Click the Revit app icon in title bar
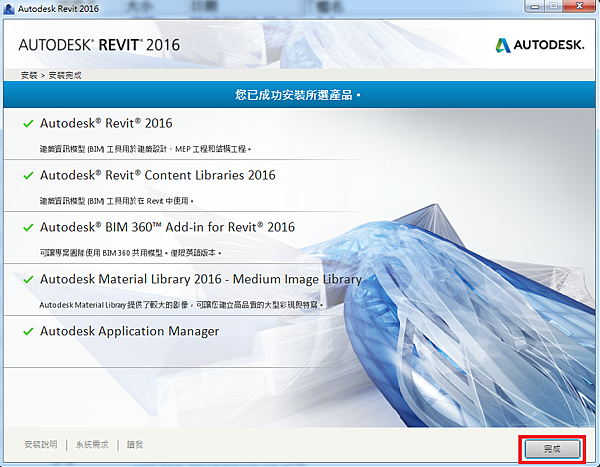 click(x=9, y=8)
